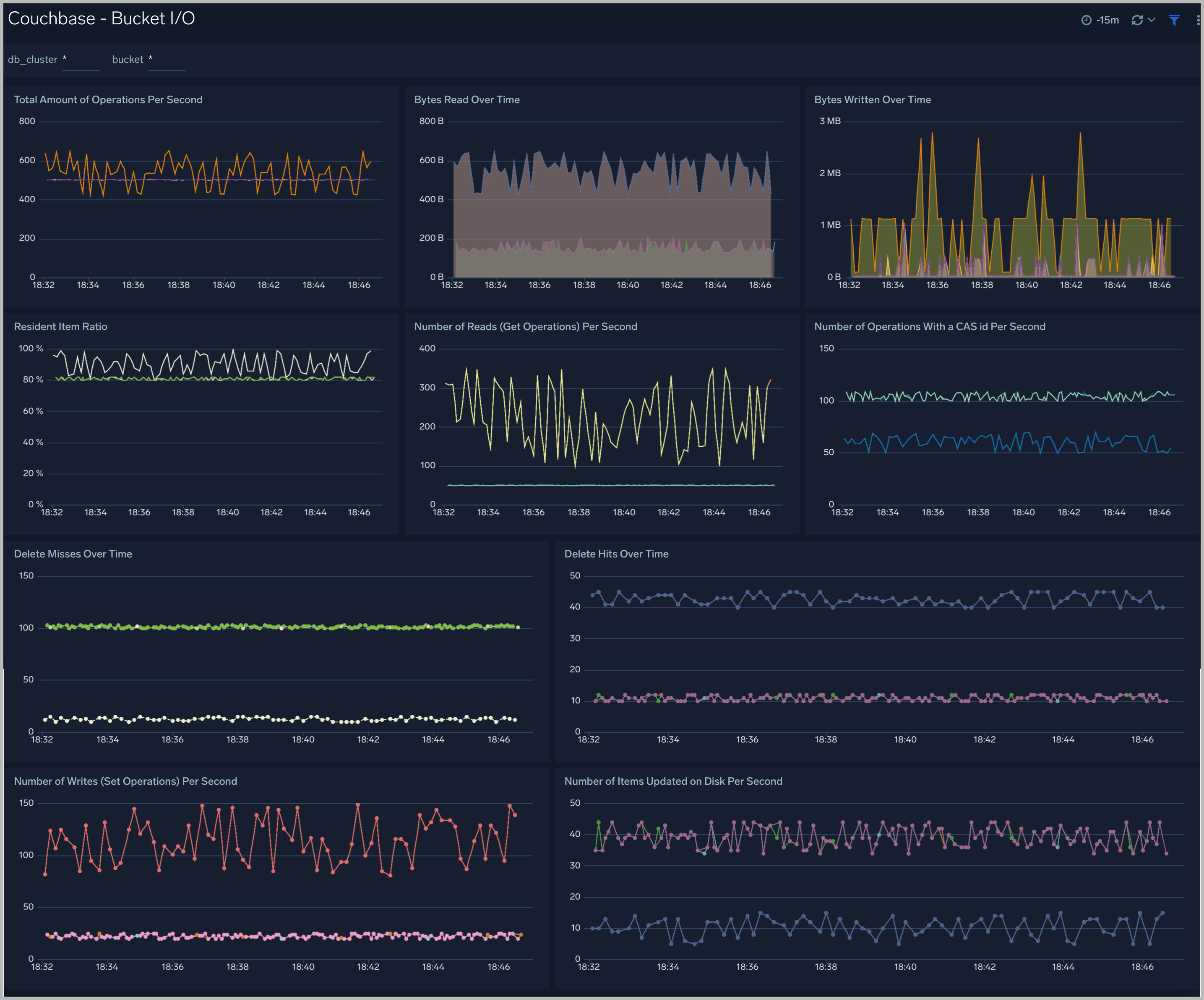Click the Delete Hits Over Time title
The image size is (1204, 1000).
(616, 554)
